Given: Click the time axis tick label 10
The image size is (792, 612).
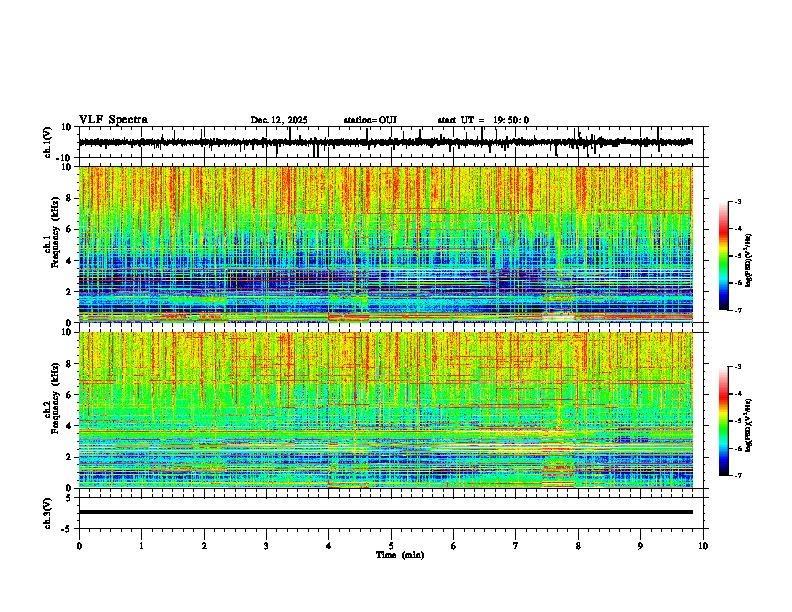Looking at the screenshot, I should pos(703,546).
